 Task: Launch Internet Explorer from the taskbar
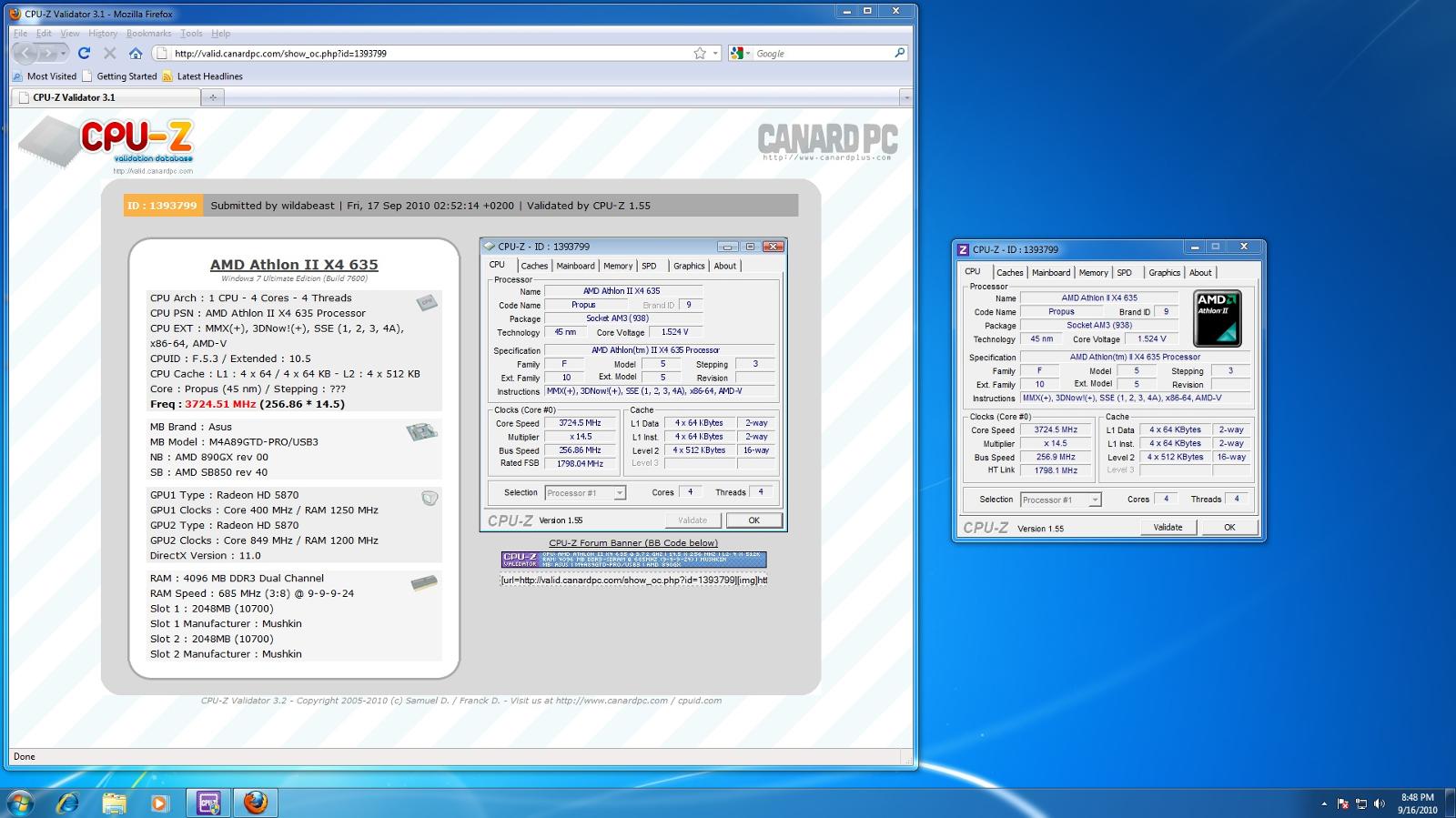(67, 803)
